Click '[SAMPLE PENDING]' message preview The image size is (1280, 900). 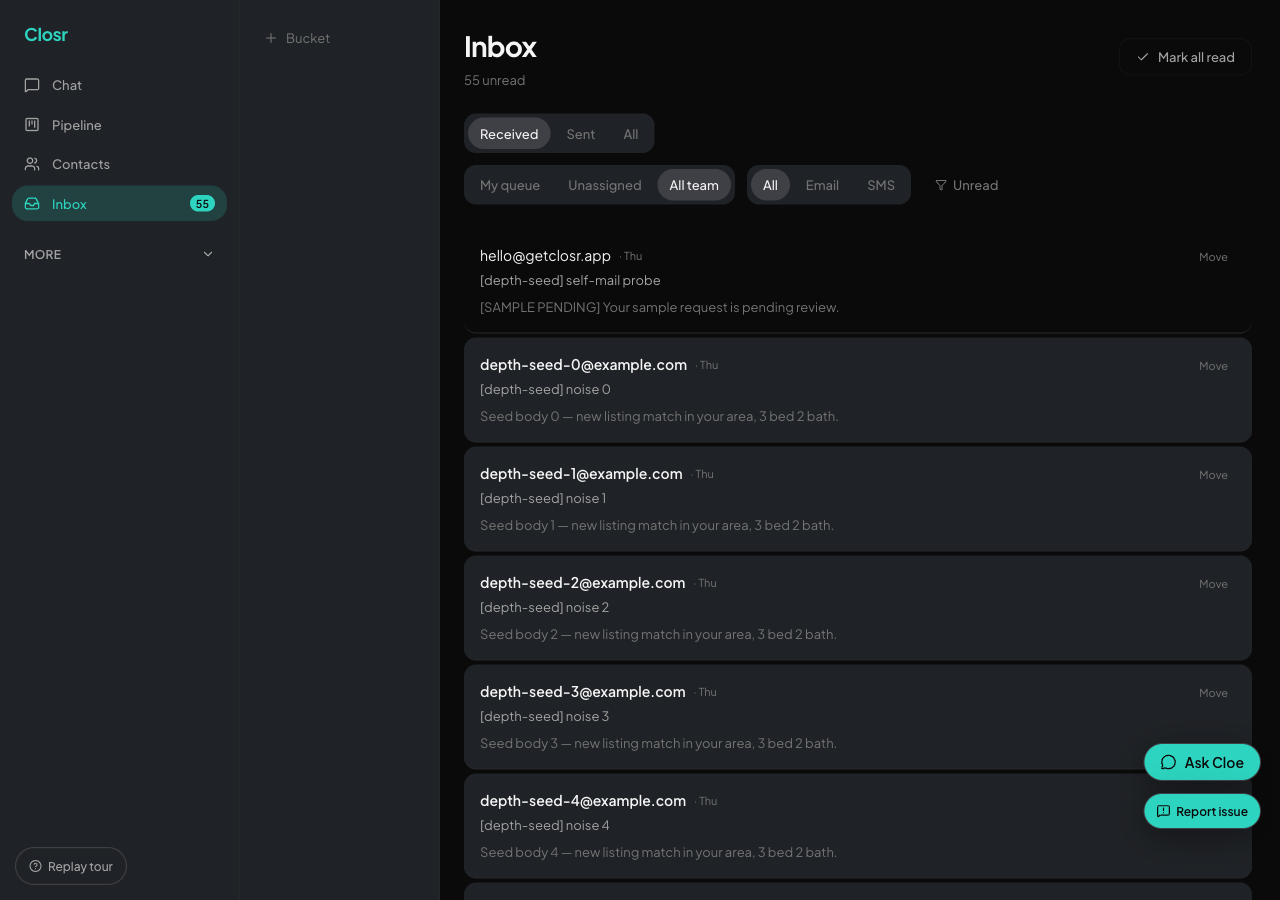(659, 307)
